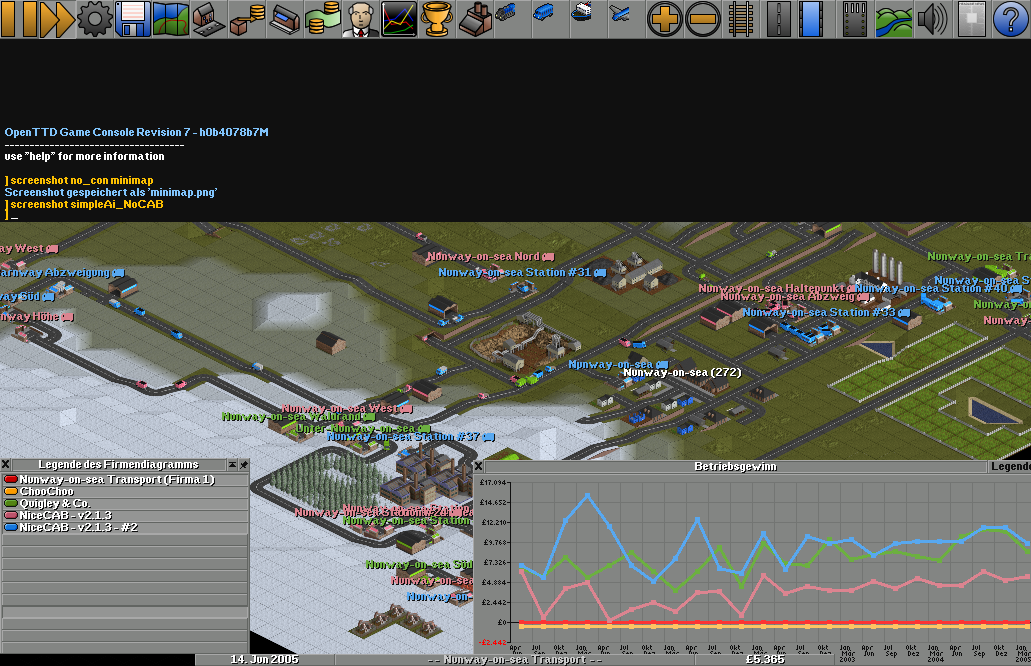The image size is (1031, 666).
Task: Select the town label Nunway-on-sea (272)
Action: (682, 373)
